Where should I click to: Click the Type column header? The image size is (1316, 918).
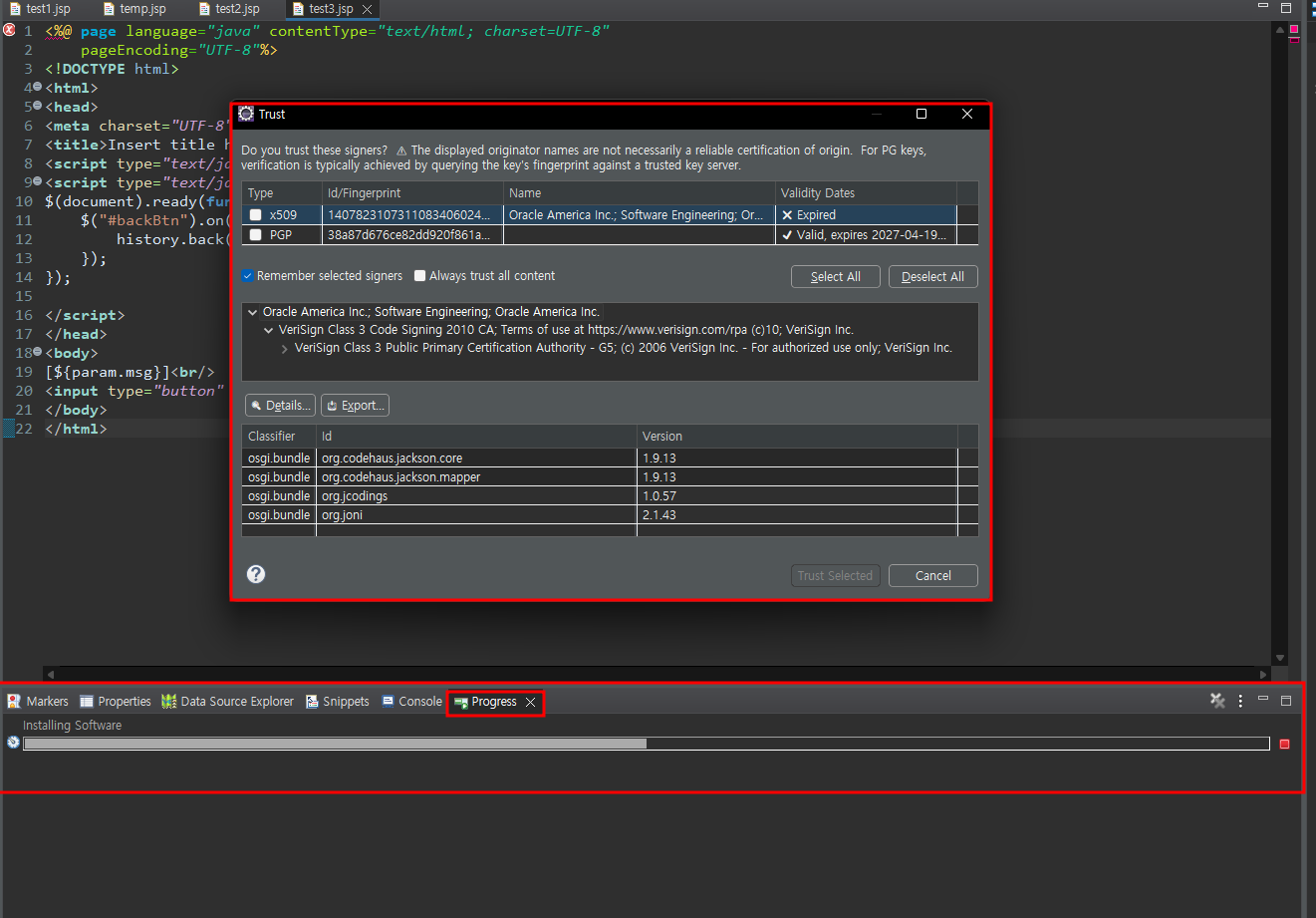(282, 193)
